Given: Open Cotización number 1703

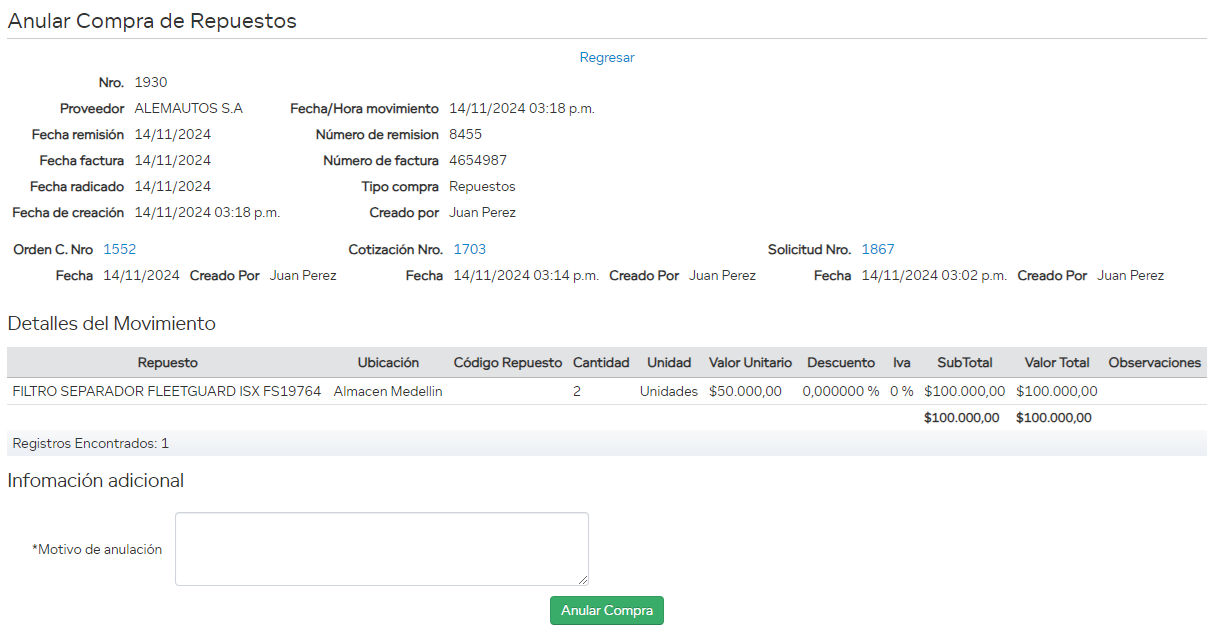Looking at the screenshot, I should point(469,249).
